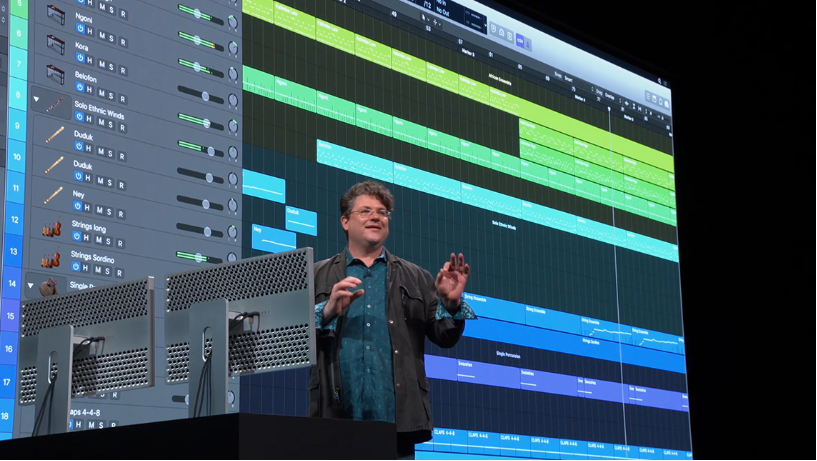Select the Ney region in the timeline
Viewport: 817px width, 461px height.
pos(274,239)
